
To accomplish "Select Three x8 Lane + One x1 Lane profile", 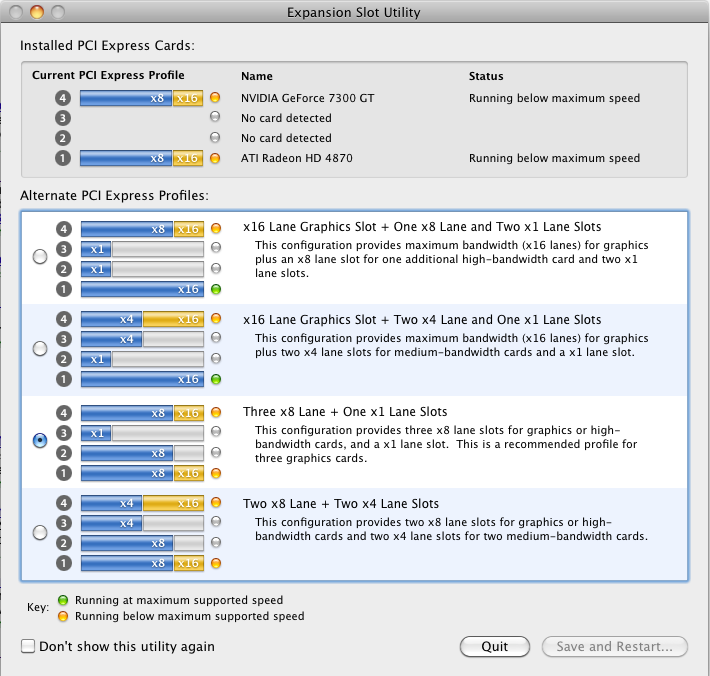I will [x=40, y=440].
